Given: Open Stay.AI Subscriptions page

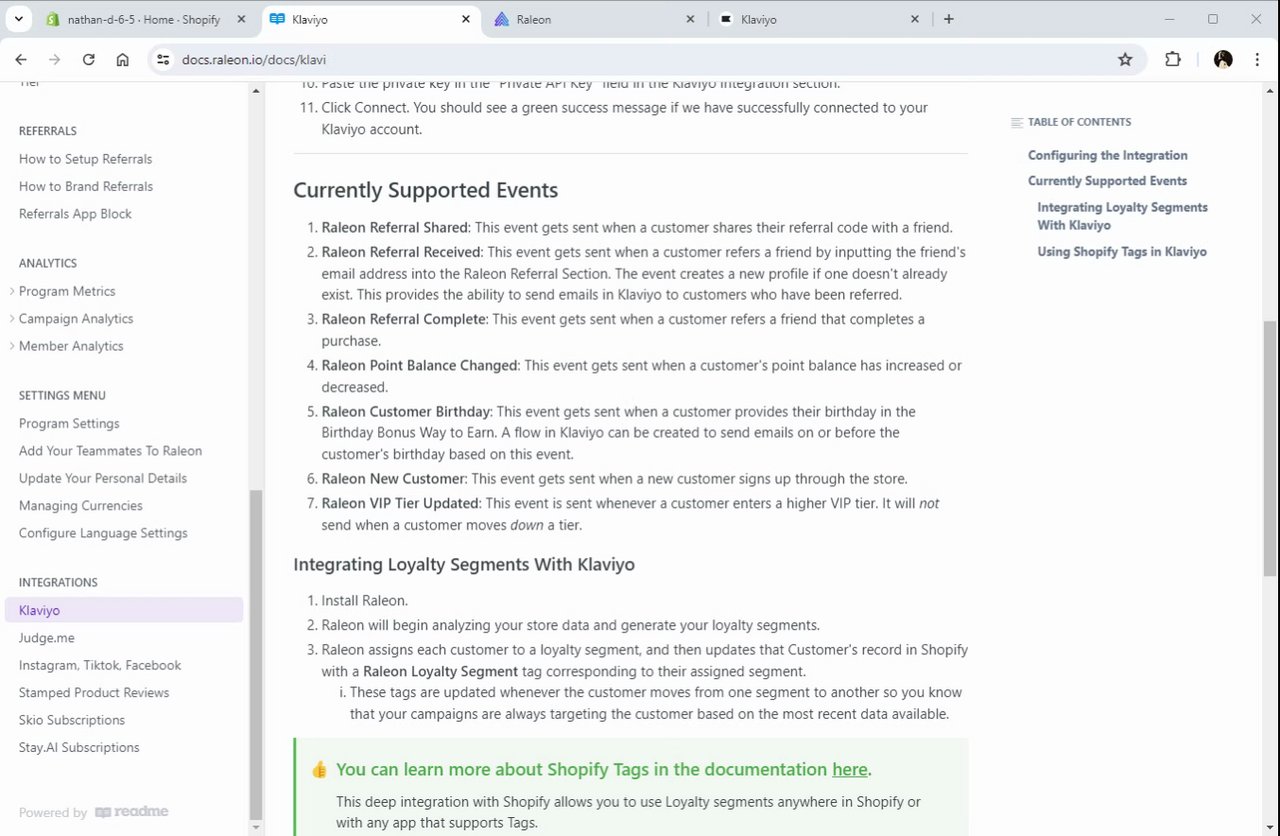Looking at the screenshot, I should pos(79,748).
